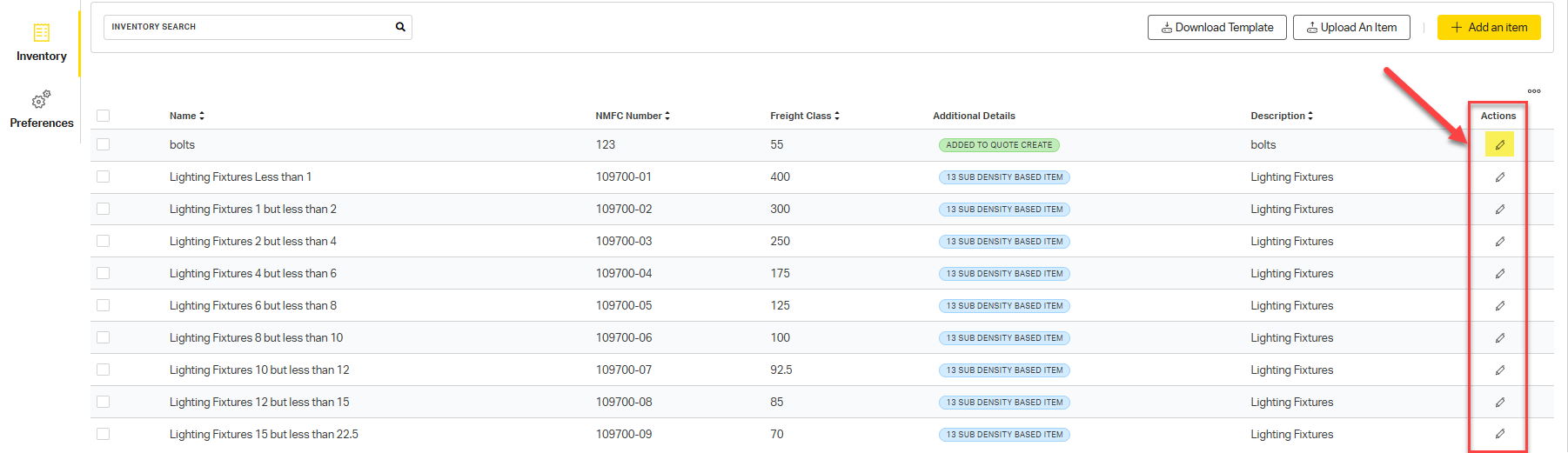The width and height of the screenshot is (1568, 453).
Task: Edit Lighting Fixtures 10 but less than 12
Action: pos(1499,370)
